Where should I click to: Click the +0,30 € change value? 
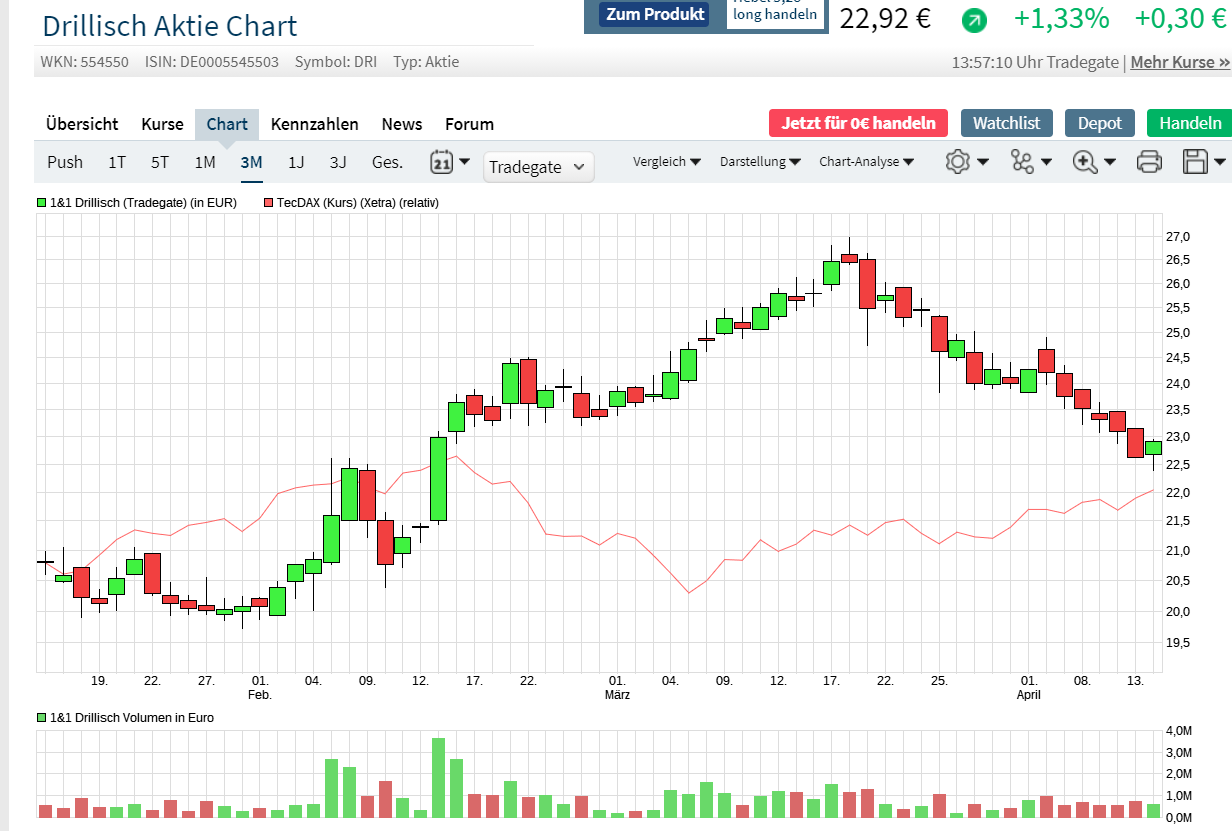[x=1181, y=18]
